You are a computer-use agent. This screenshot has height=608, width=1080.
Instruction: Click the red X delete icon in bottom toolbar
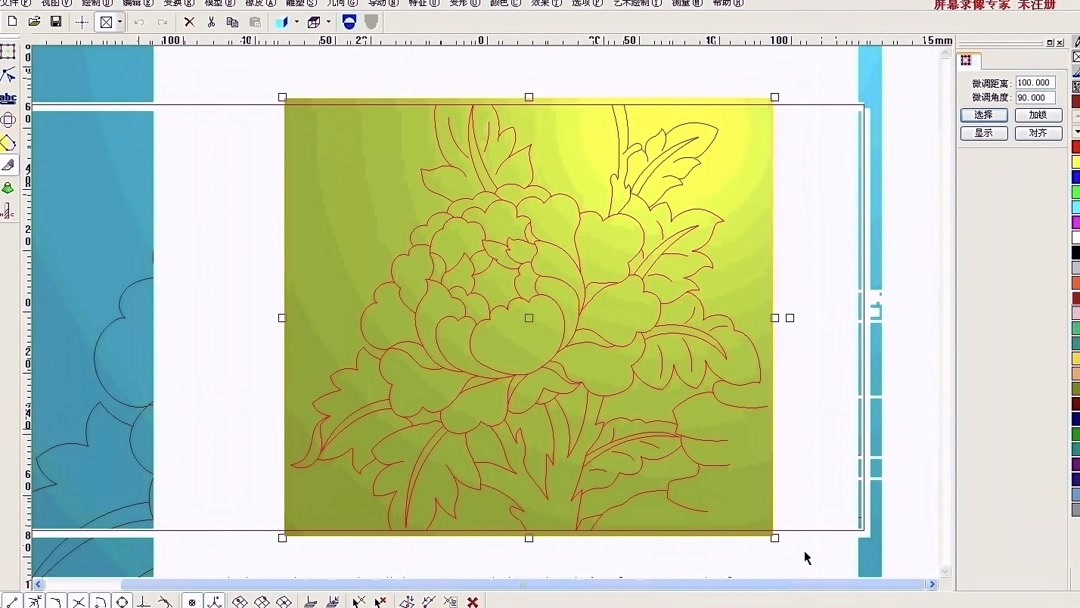click(x=472, y=602)
